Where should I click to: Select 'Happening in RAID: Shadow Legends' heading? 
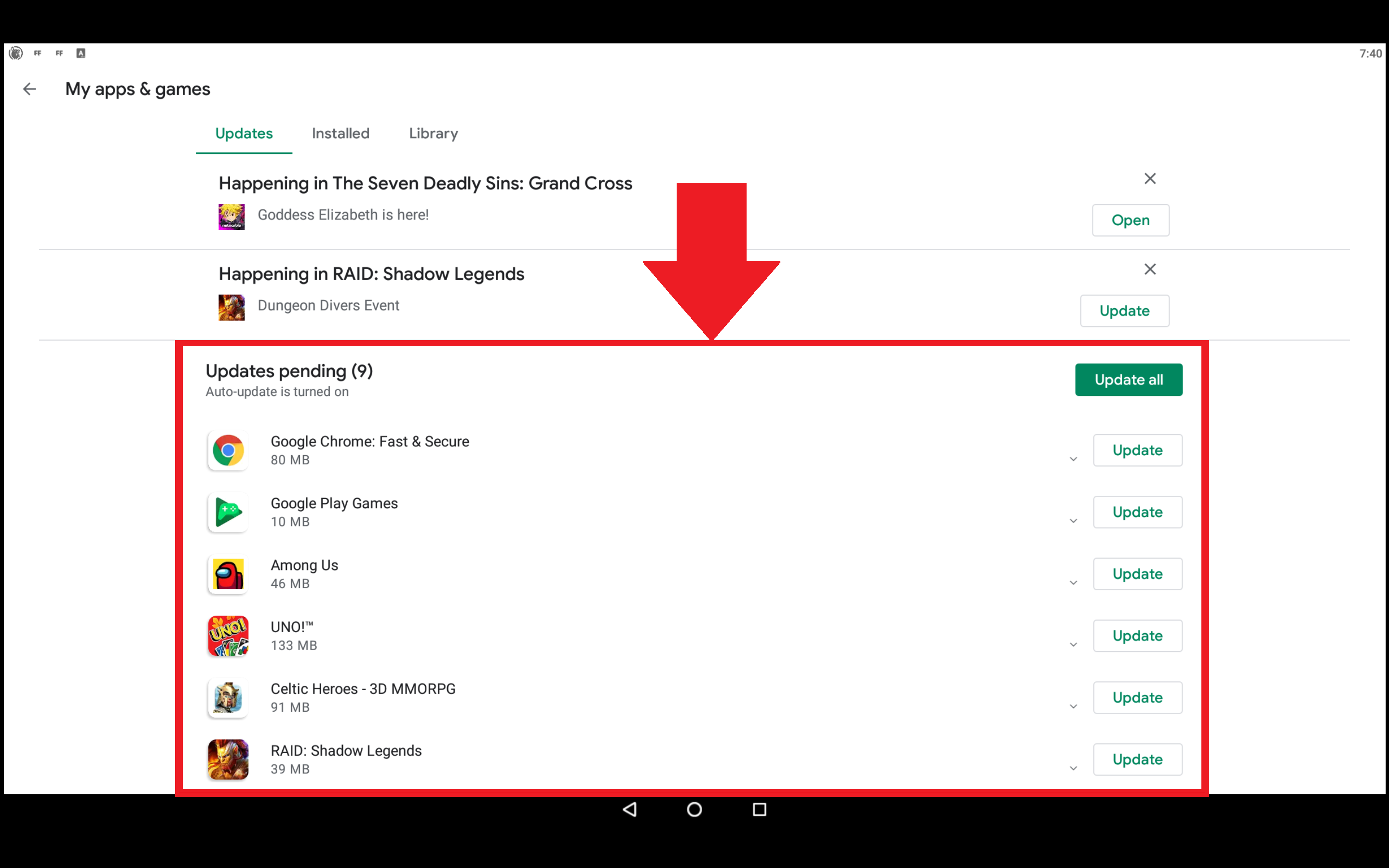[371, 274]
